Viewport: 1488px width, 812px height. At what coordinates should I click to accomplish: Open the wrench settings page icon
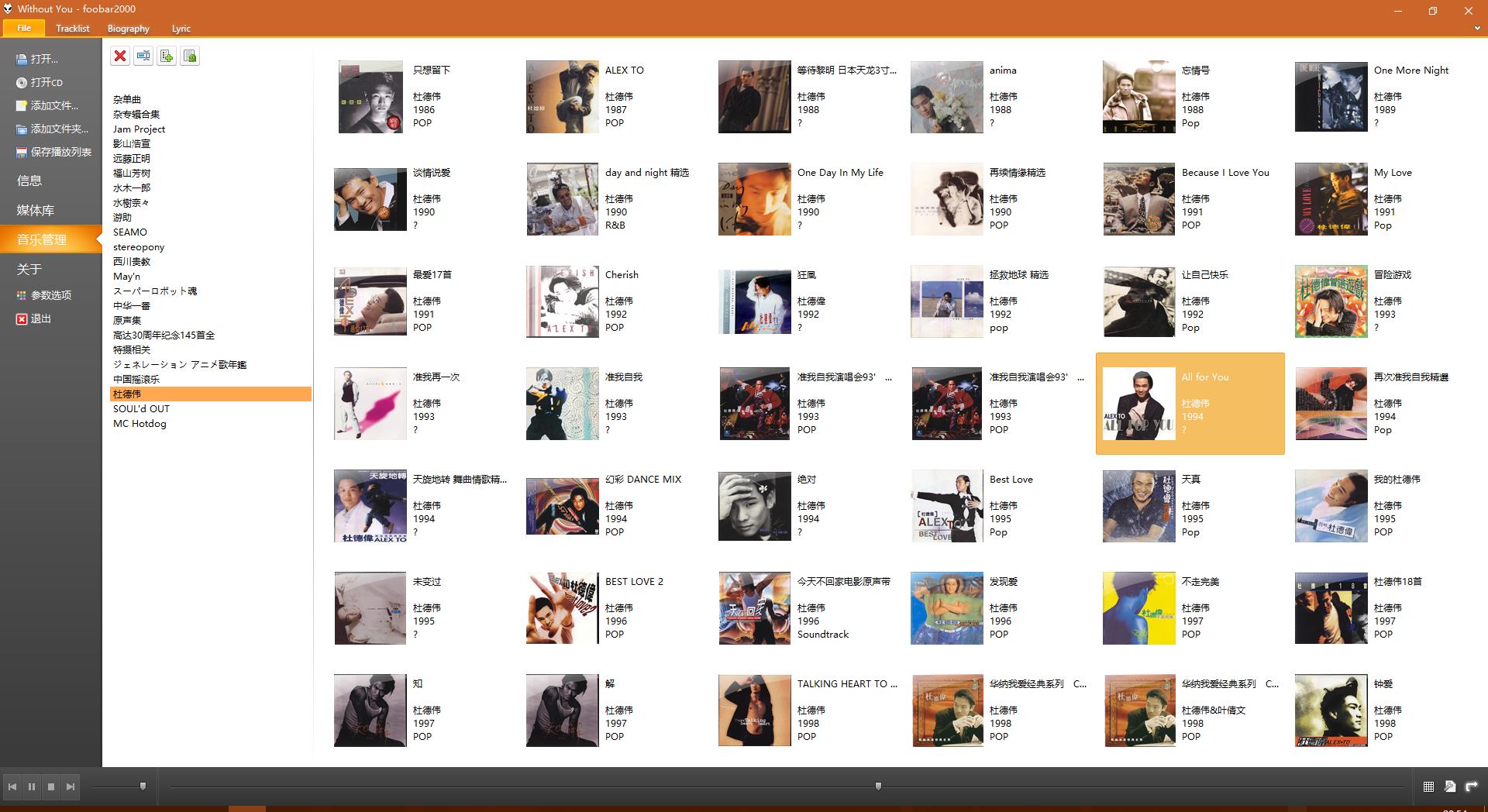[1450, 786]
